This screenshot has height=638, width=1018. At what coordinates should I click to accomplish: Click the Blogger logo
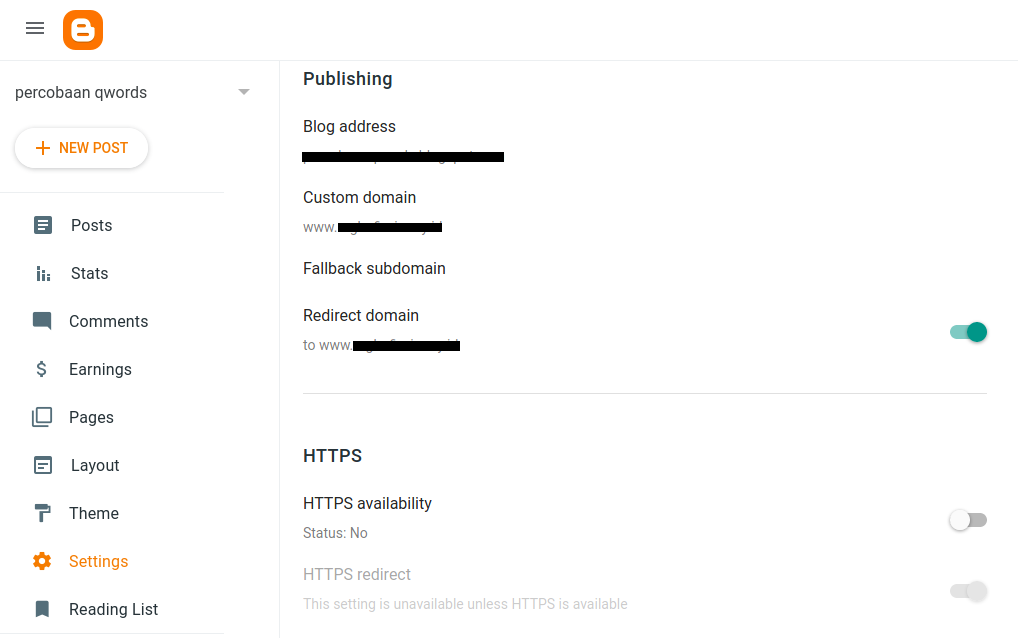pyautogui.click(x=83, y=30)
